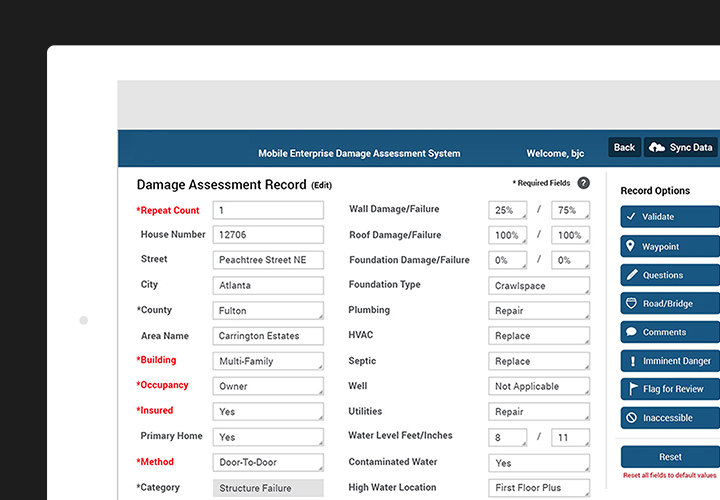Open Water Level inches dropdown showing 11

(x=571, y=438)
